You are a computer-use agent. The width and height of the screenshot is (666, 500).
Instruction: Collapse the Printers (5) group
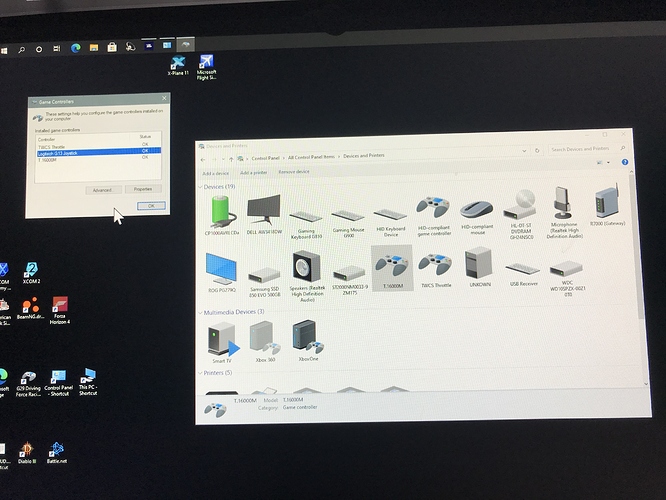coord(200,373)
